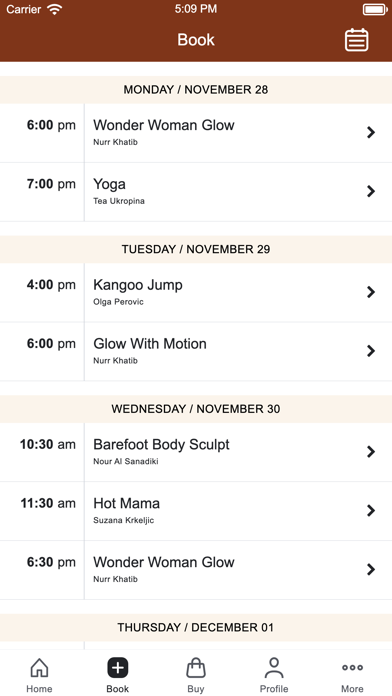Click the battery status icon
Screen dimensions: 392x696
point(375,9)
